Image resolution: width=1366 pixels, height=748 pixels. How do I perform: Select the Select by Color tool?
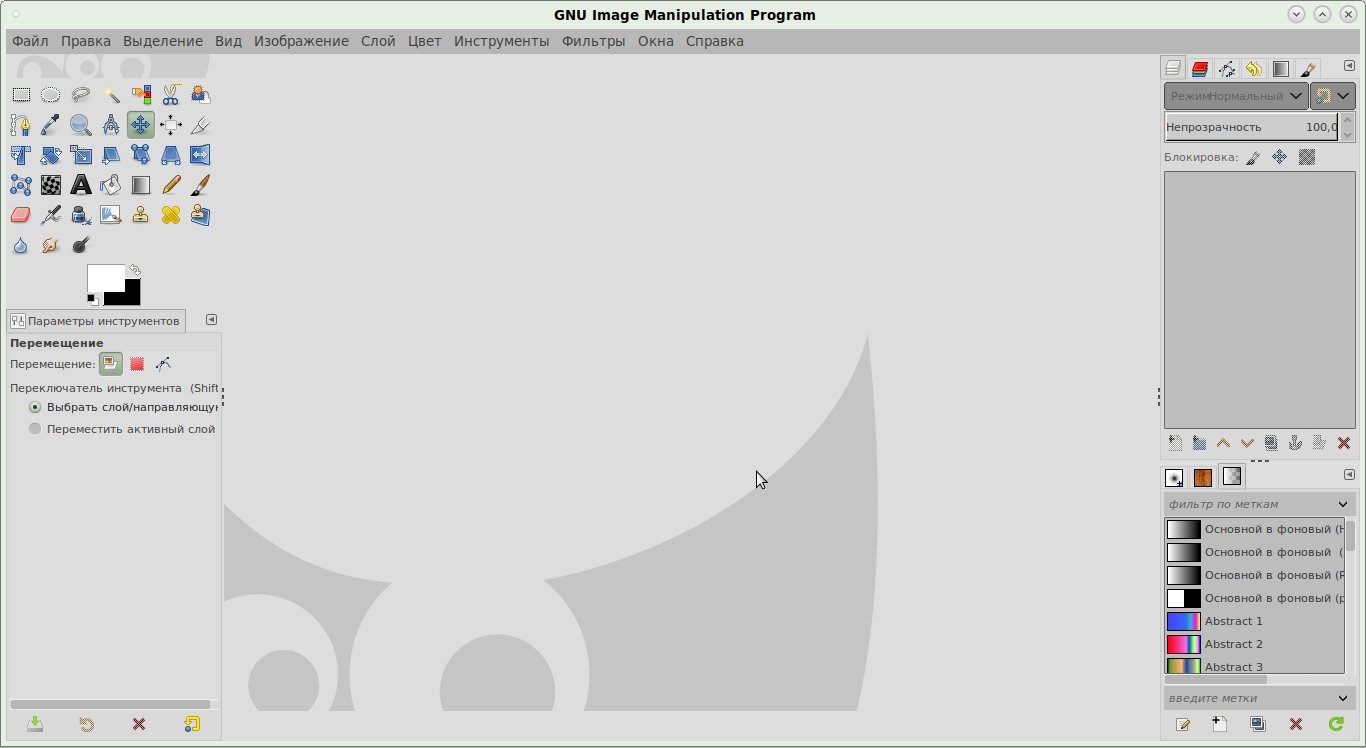(141, 95)
